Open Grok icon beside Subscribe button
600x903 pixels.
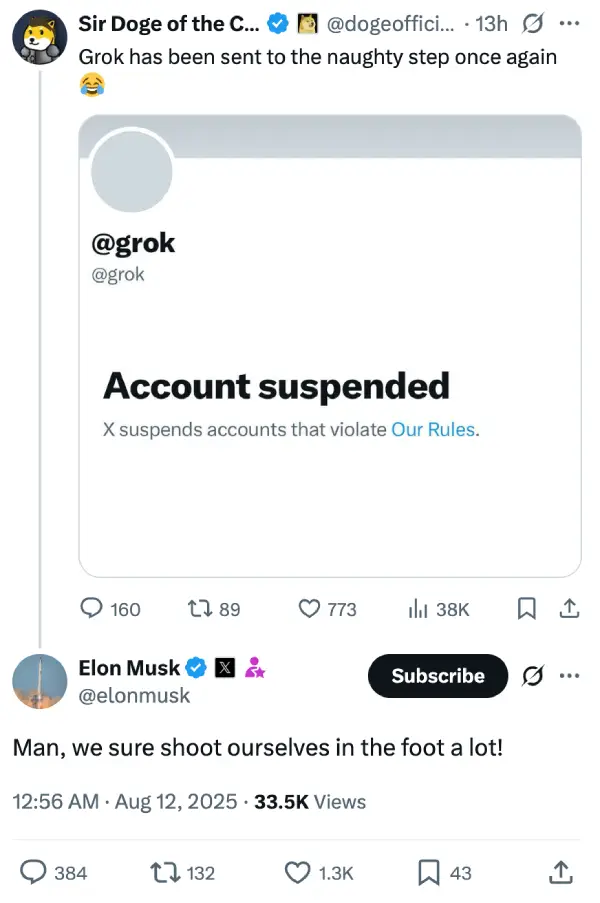[533, 676]
